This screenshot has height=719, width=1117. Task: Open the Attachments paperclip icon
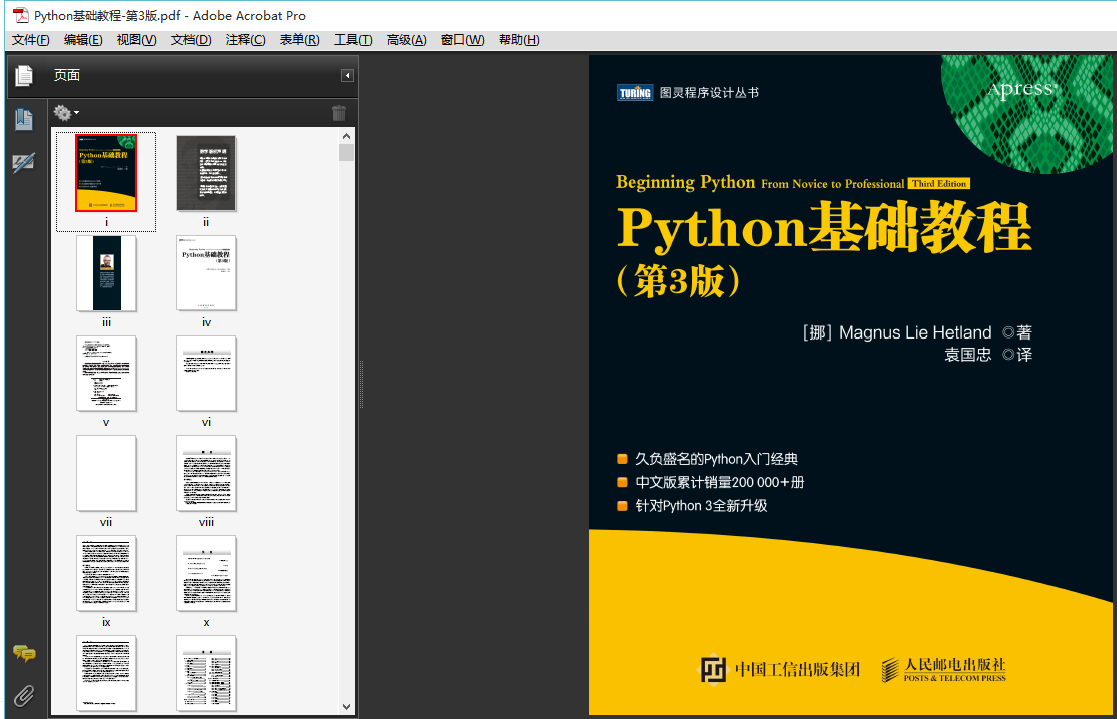(24, 695)
